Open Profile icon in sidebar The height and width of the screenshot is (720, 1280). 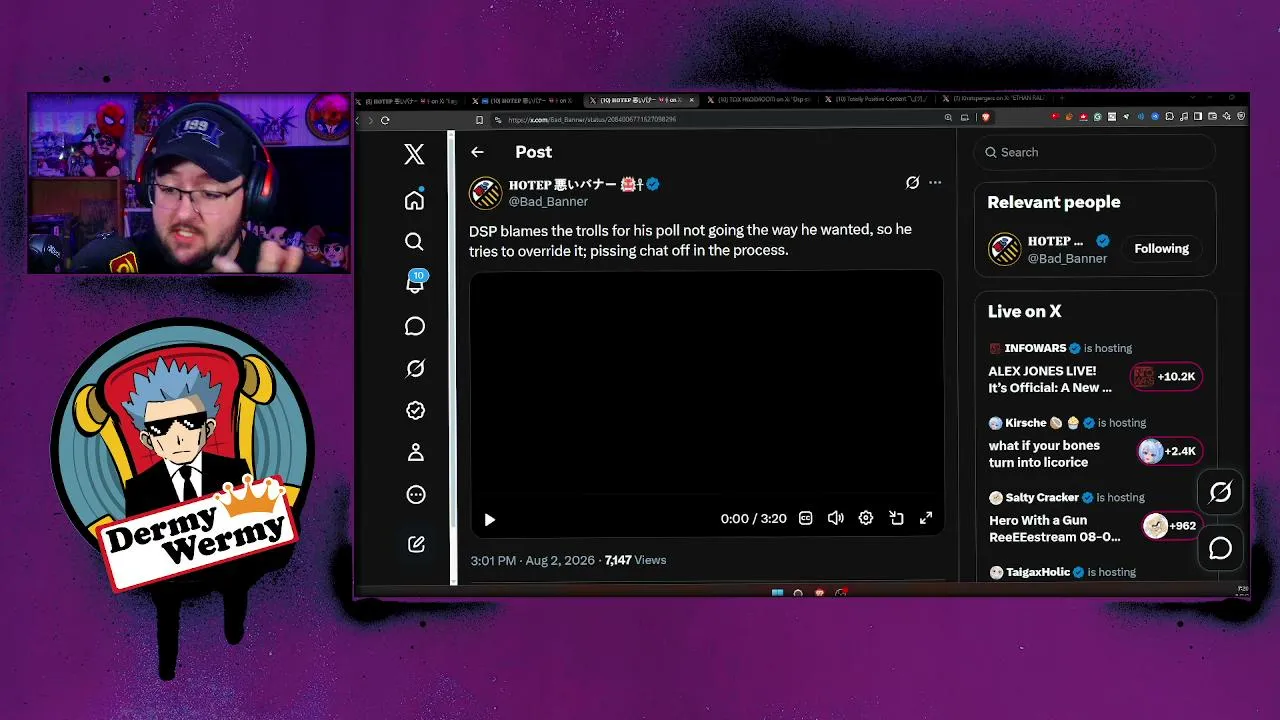(x=415, y=452)
